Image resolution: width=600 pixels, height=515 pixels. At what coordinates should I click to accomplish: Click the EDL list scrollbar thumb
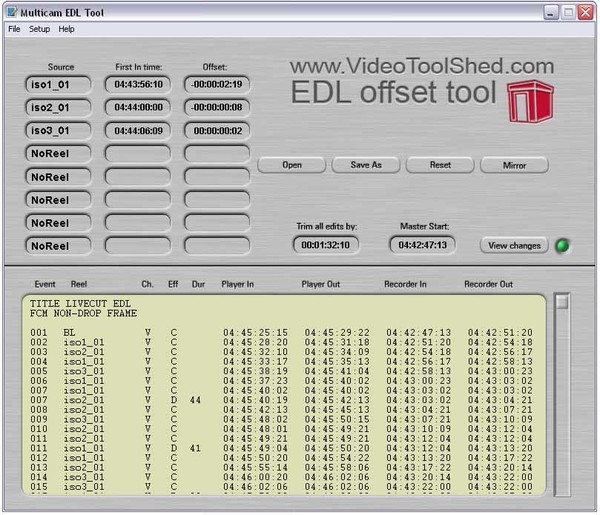click(x=562, y=301)
